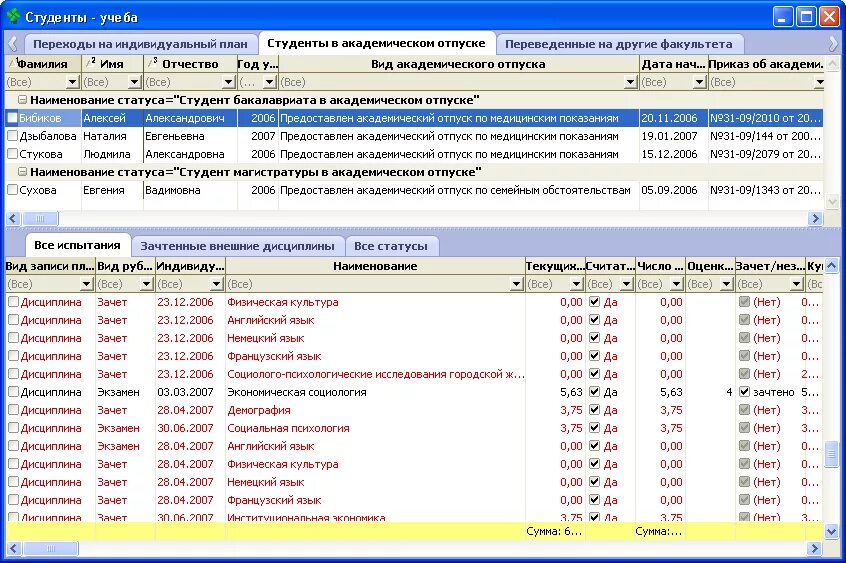
Task: Select Социолого-психологические исследования row name
Action: [376, 374]
